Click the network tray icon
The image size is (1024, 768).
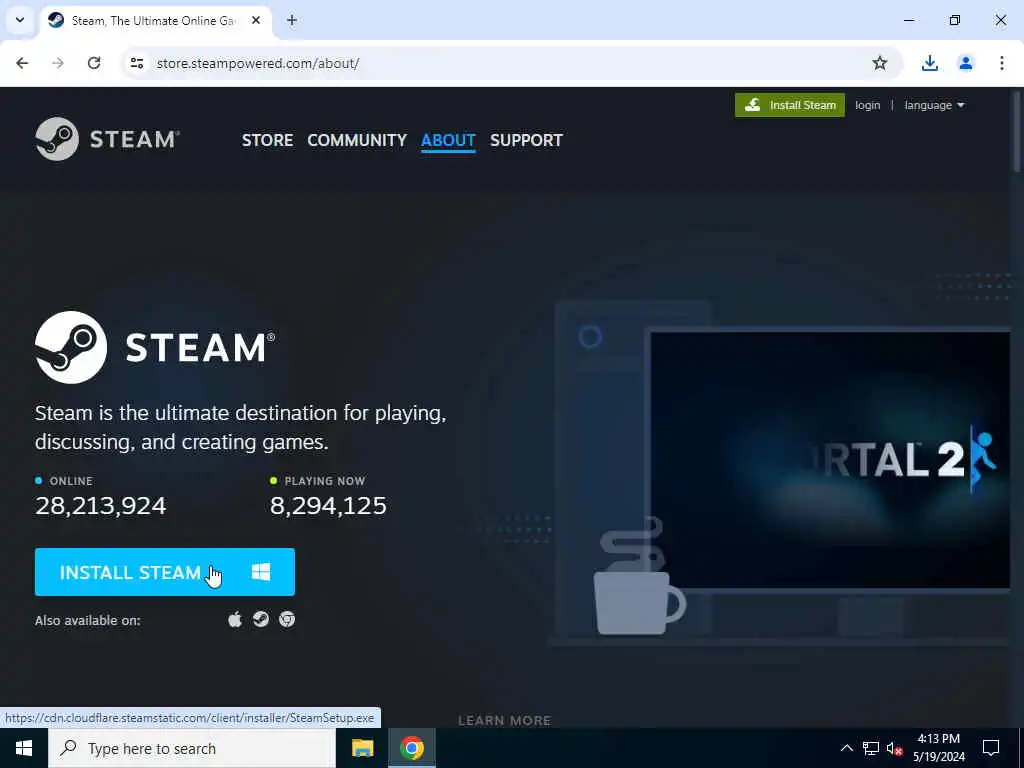871,748
